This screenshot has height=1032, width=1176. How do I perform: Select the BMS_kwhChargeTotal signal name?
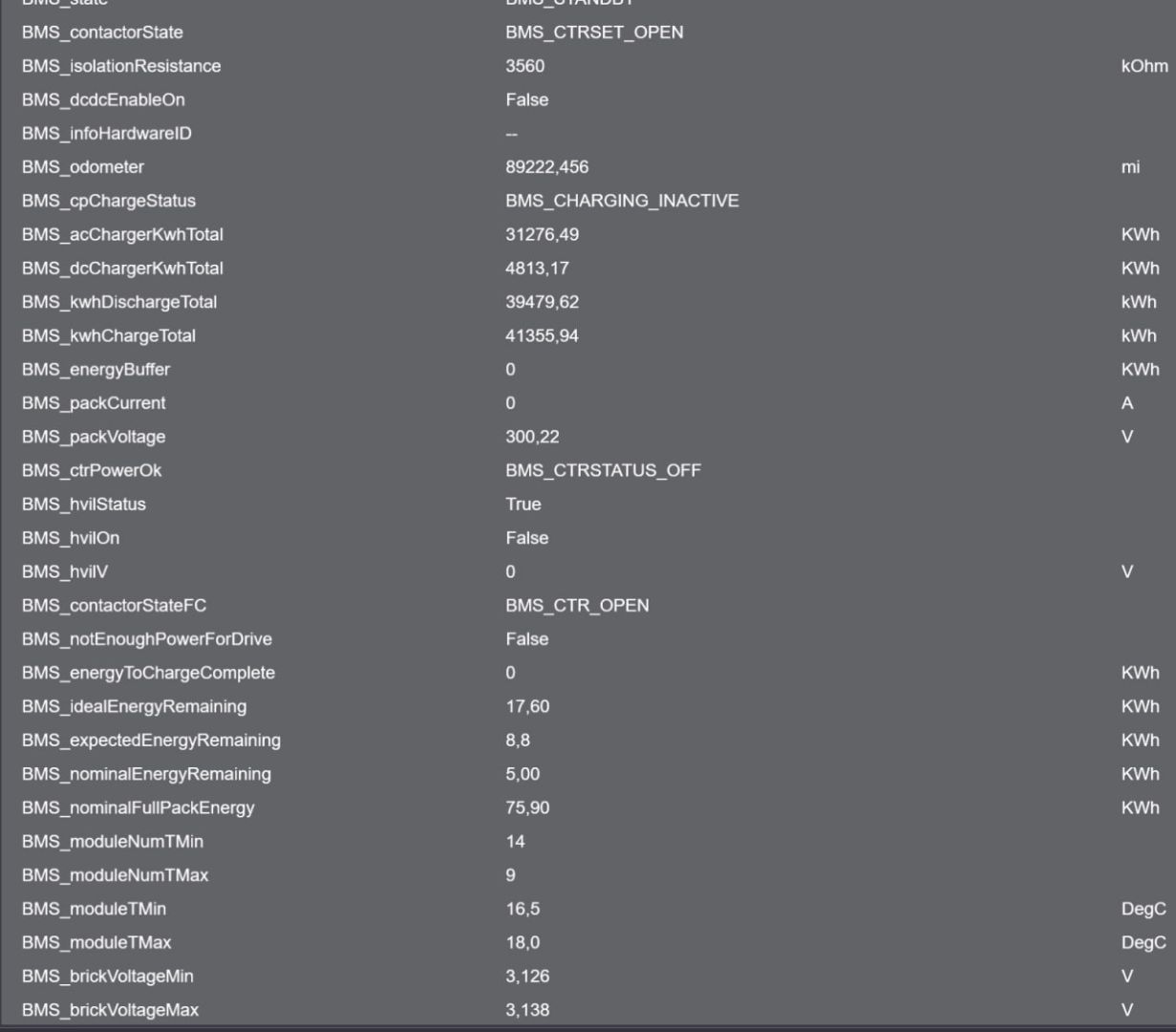[109, 335]
